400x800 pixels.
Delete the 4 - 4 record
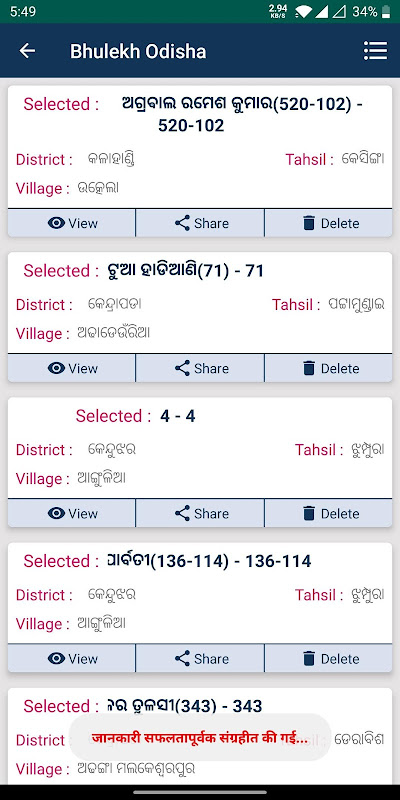tap(329, 513)
